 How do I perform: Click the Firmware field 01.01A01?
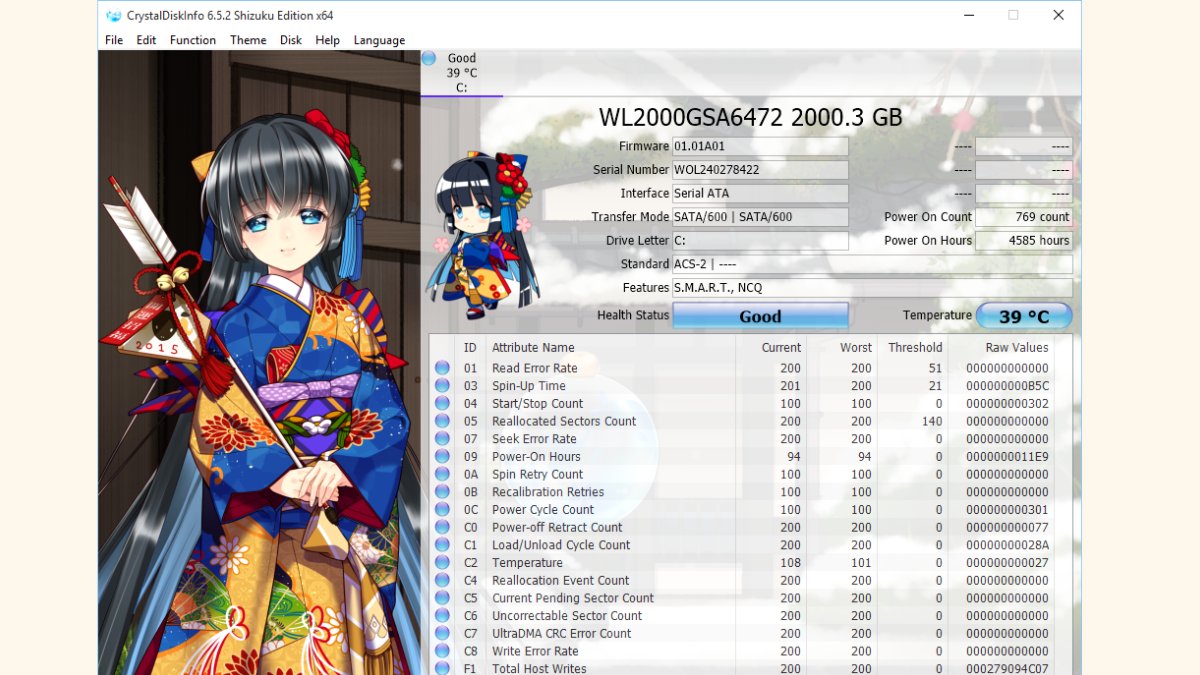coord(760,146)
